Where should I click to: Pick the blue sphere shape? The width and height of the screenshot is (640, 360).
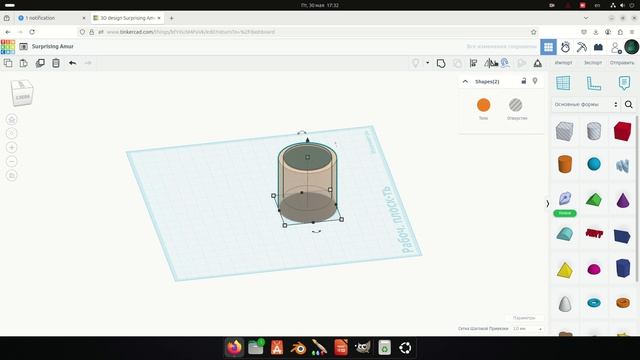click(594, 164)
